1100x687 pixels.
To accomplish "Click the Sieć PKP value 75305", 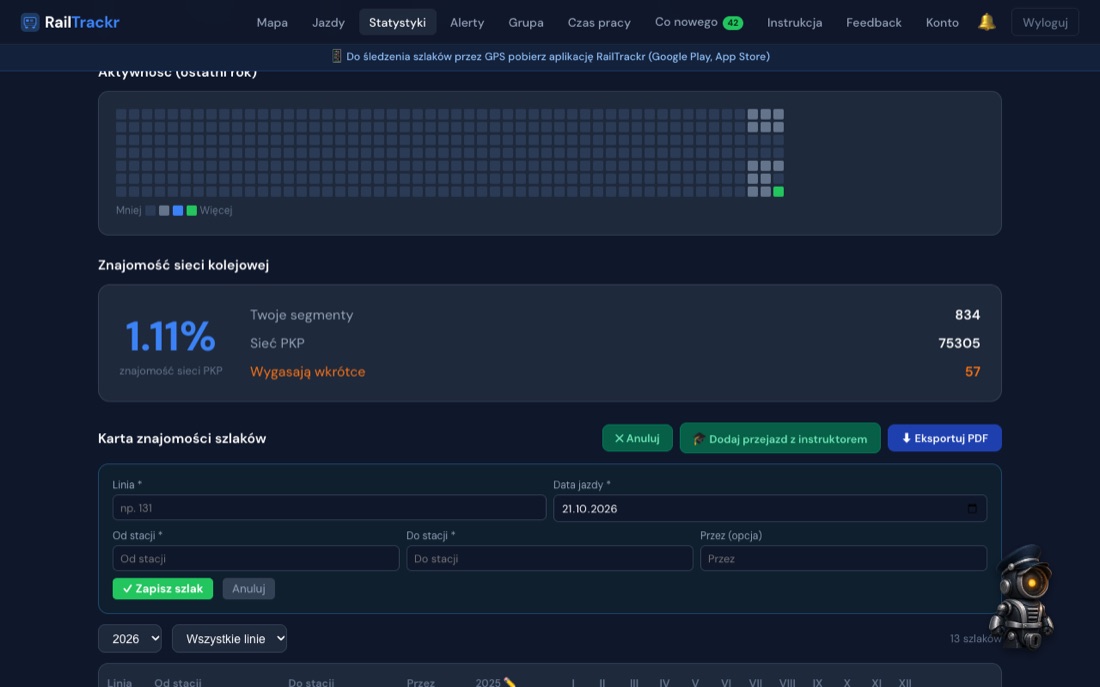I will [x=959, y=343].
